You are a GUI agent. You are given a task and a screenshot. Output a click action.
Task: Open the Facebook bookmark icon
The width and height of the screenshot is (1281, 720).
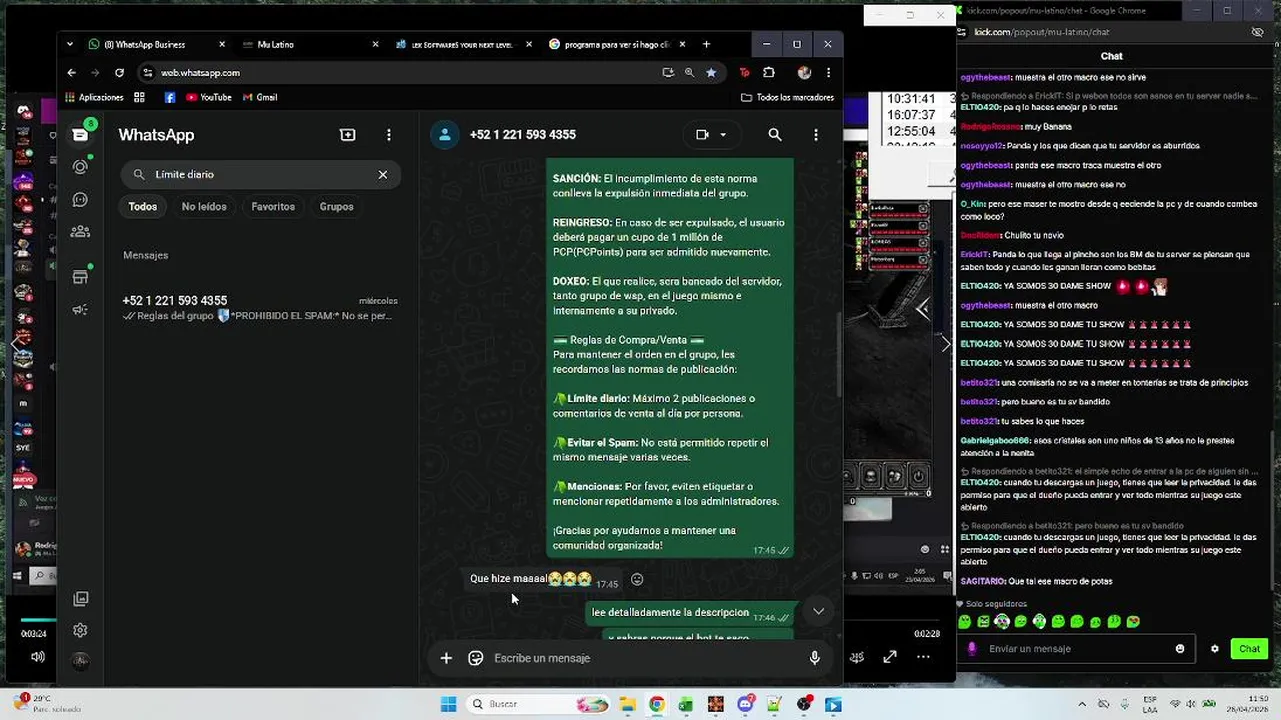pyautogui.click(x=169, y=97)
